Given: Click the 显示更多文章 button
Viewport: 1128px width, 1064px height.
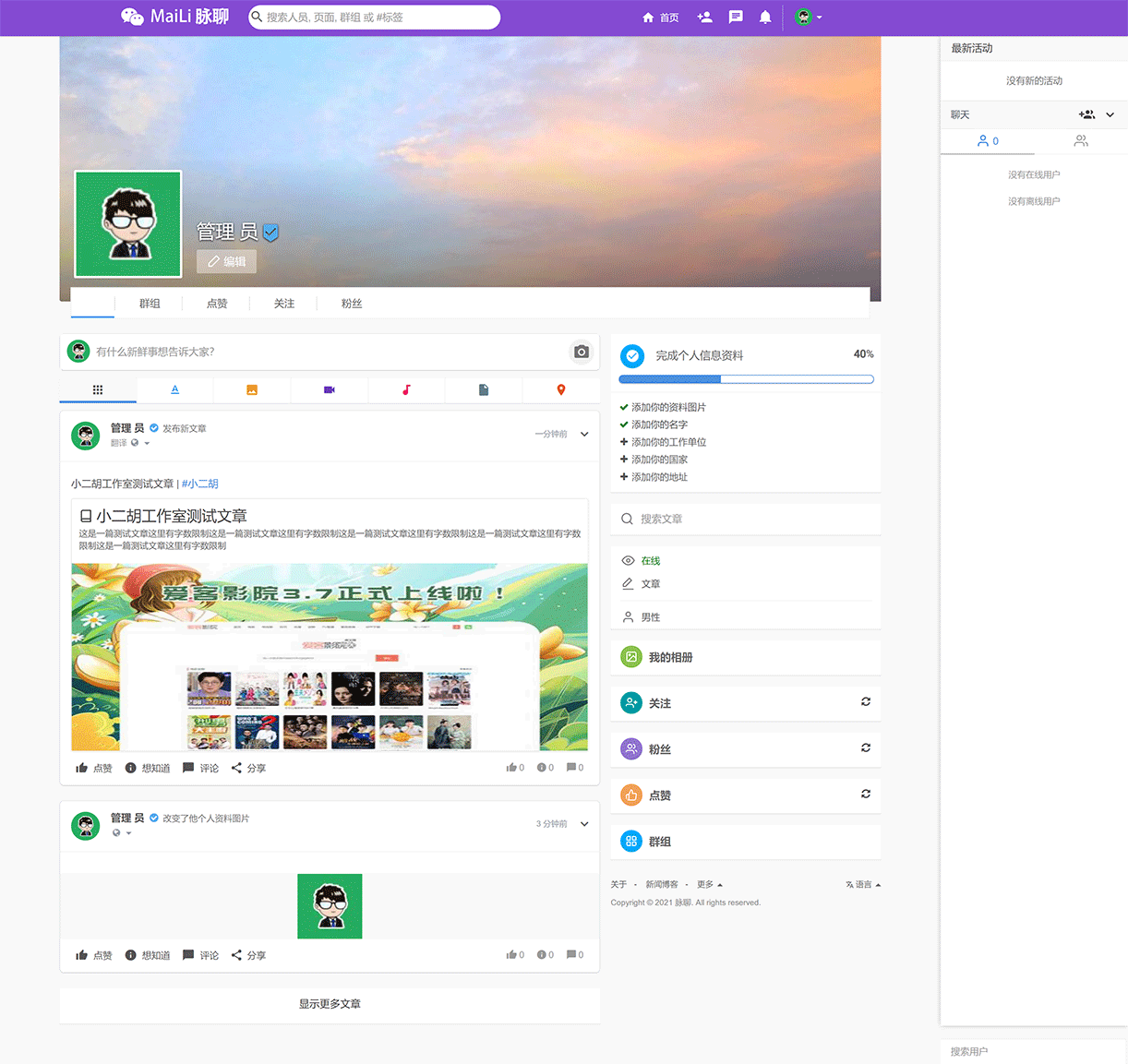Looking at the screenshot, I should click(x=330, y=1004).
